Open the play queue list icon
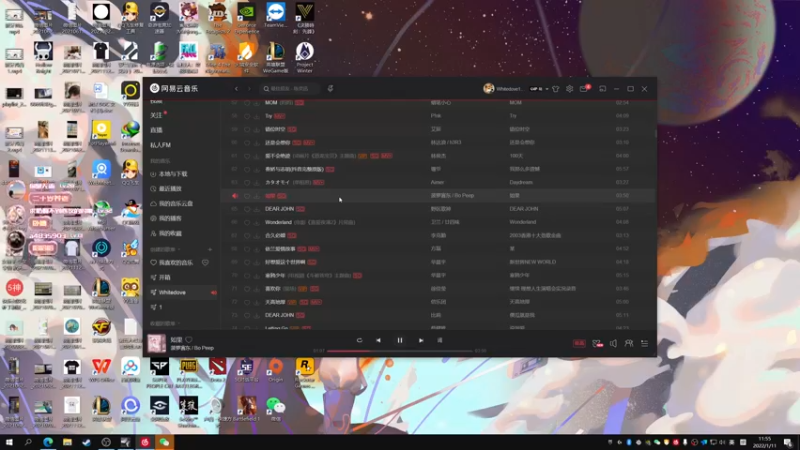Viewport: 800px width, 450px height. coord(645,344)
